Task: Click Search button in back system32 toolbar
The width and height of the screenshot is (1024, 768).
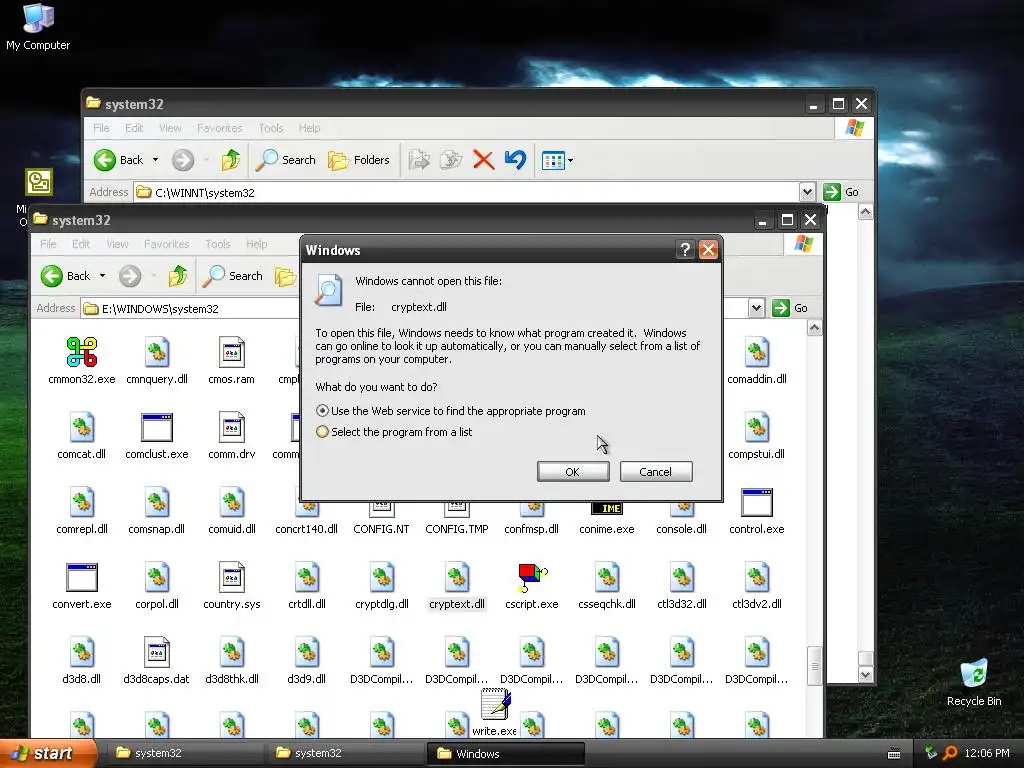Action: [x=285, y=160]
